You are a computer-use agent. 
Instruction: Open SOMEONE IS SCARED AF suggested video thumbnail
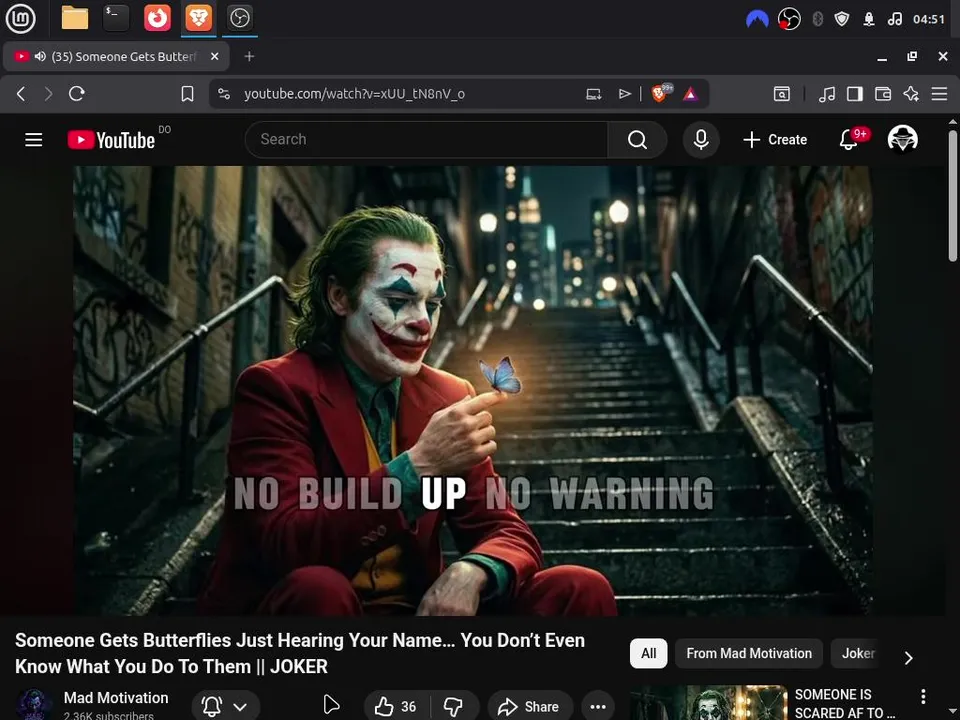708,703
